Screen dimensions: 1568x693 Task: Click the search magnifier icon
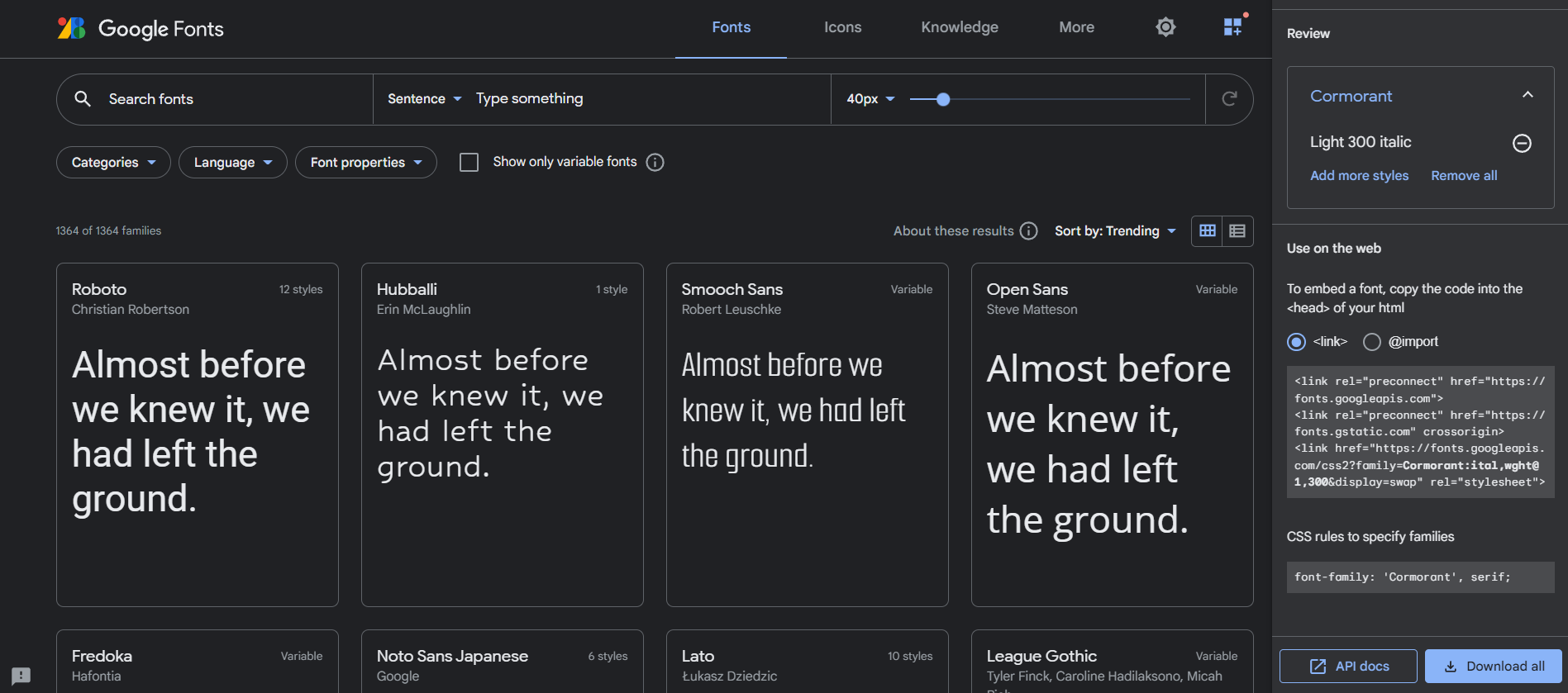(83, 99)
